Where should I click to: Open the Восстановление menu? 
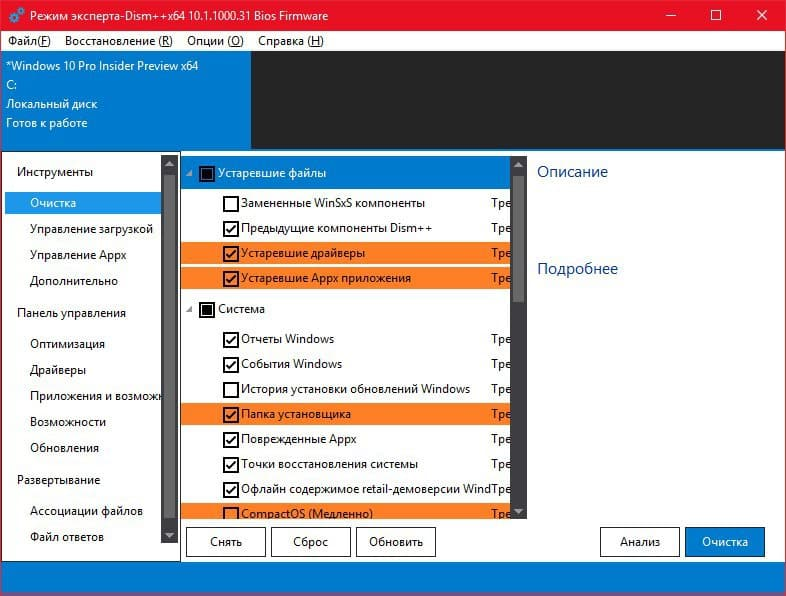tap(119, 41)
